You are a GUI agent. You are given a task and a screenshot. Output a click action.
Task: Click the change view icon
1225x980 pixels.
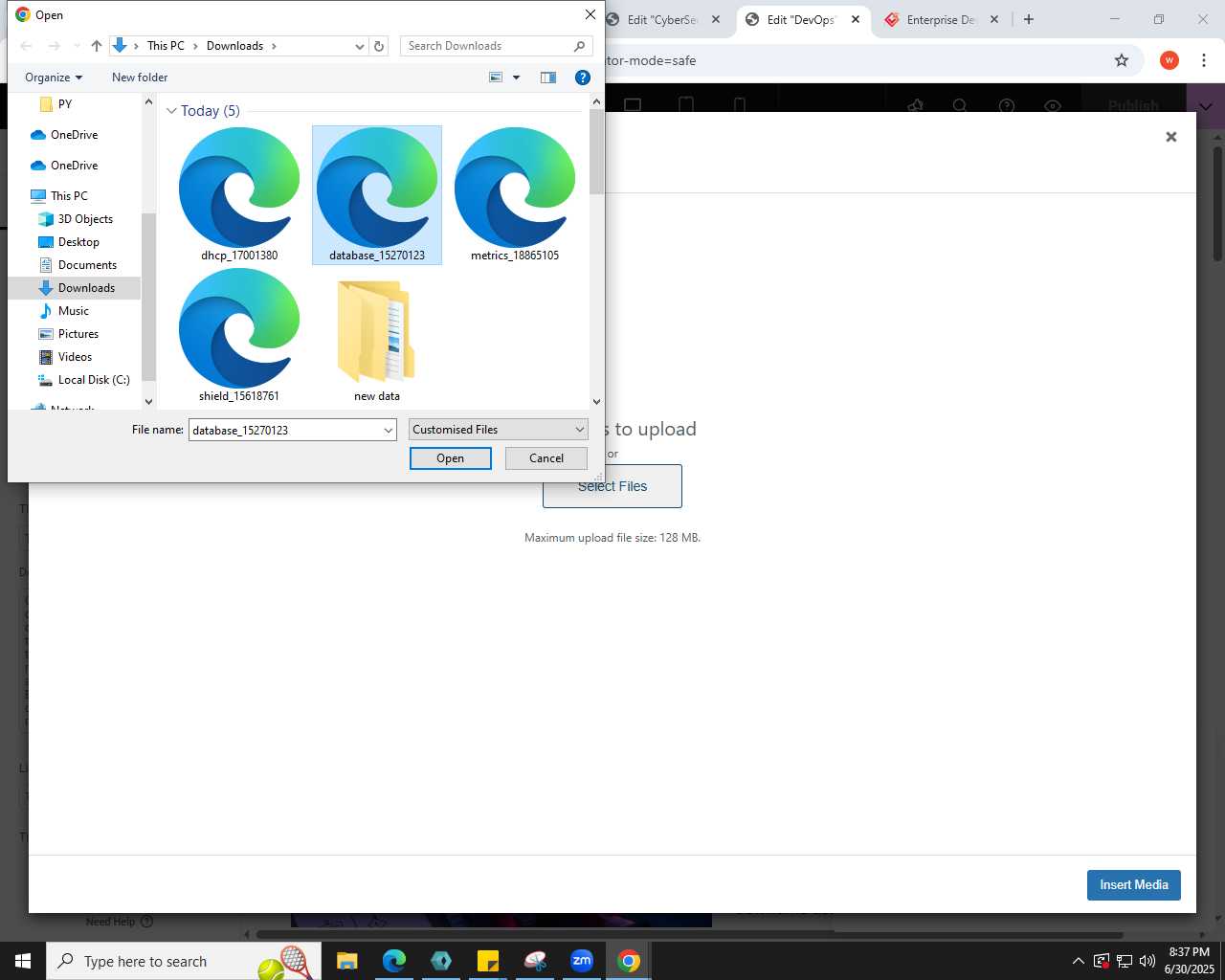pos(496,78)
